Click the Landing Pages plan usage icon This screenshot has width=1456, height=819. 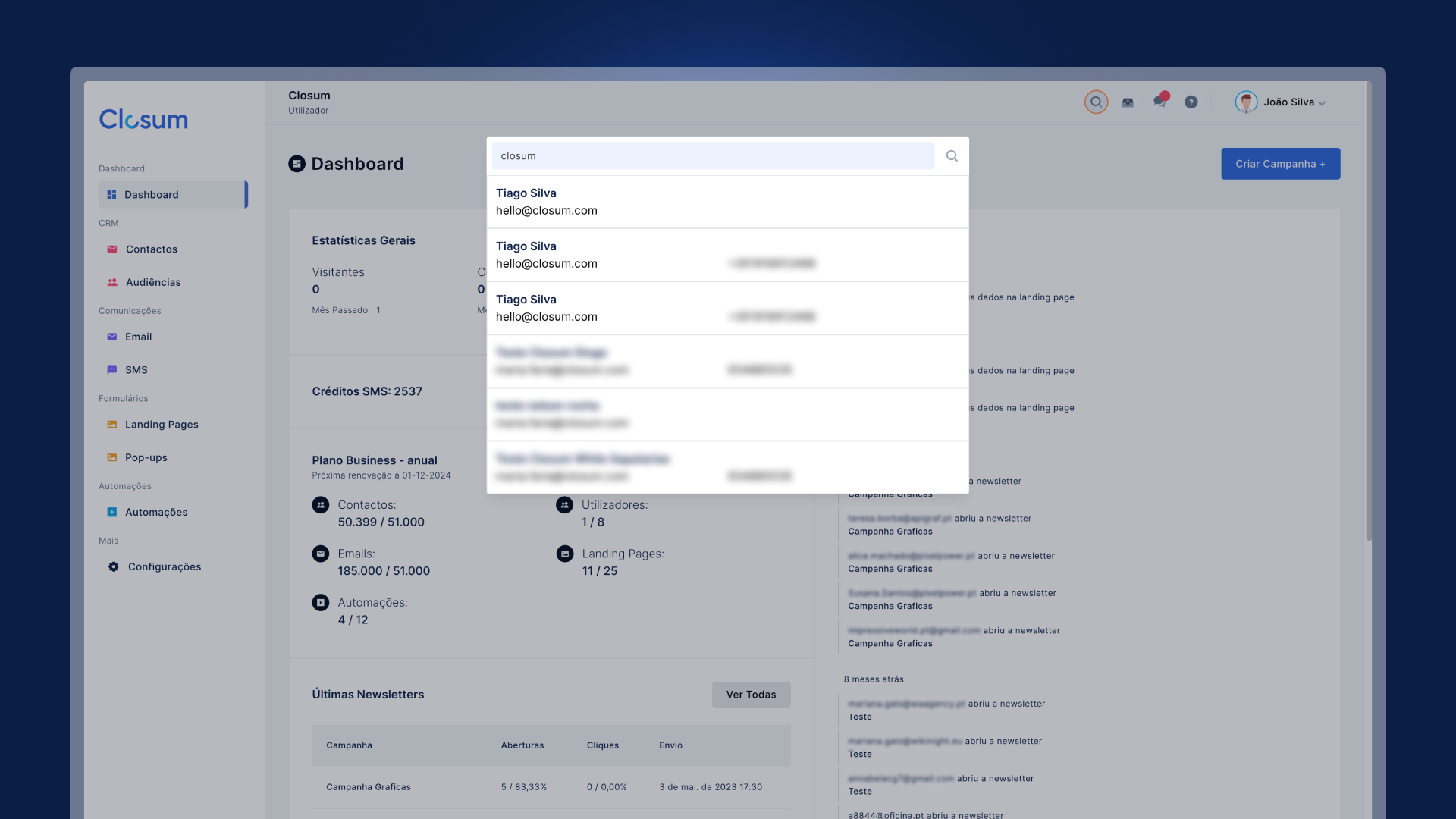point(565,554)
